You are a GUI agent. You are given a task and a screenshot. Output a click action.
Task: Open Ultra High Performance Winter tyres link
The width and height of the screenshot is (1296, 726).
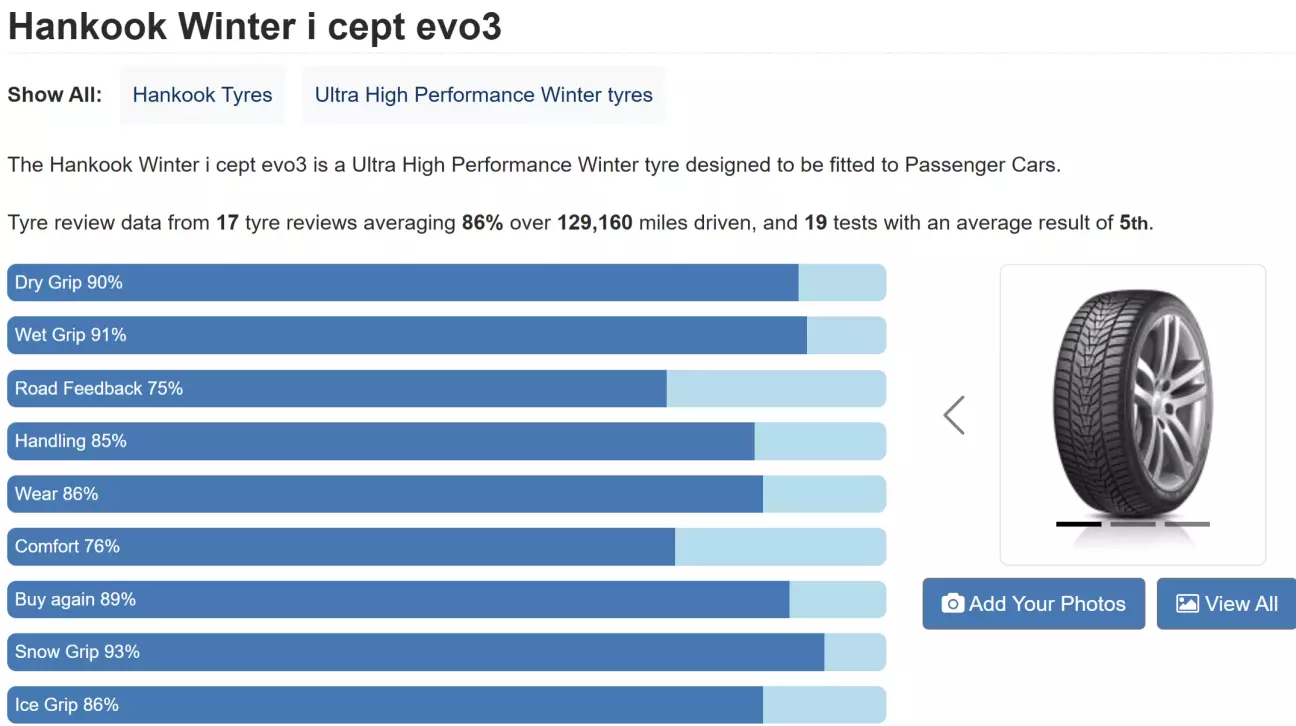(x=483, y=95)
